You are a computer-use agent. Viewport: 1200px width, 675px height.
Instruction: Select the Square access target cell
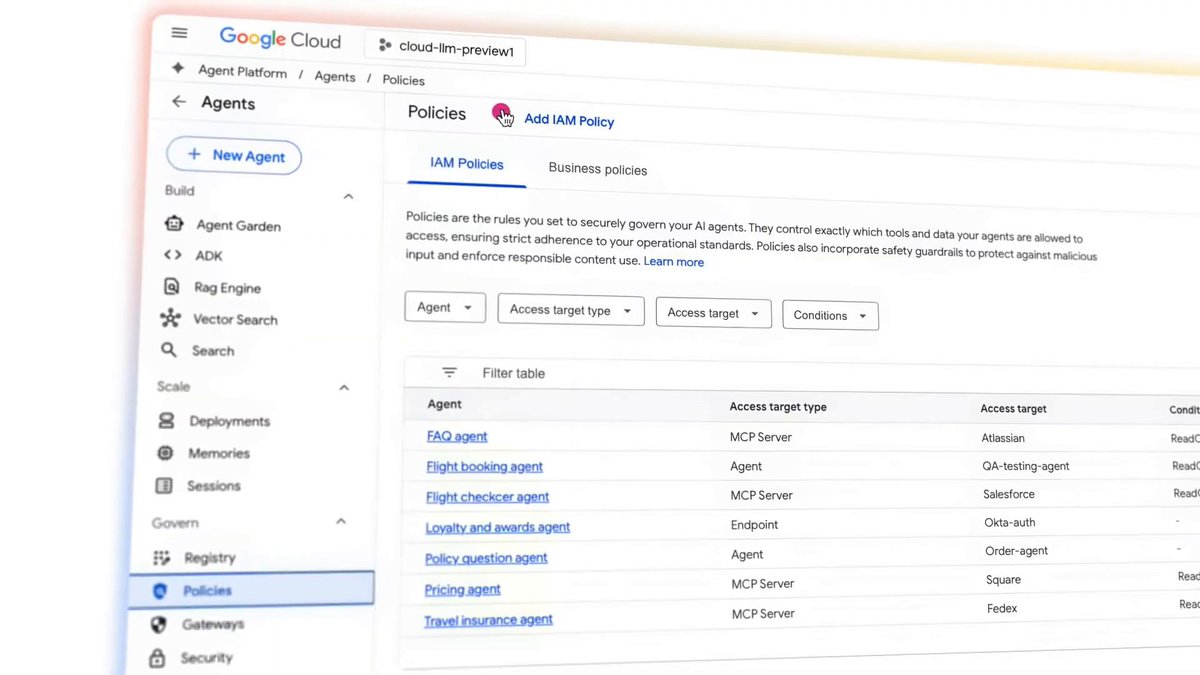(x=1003, y=580)
